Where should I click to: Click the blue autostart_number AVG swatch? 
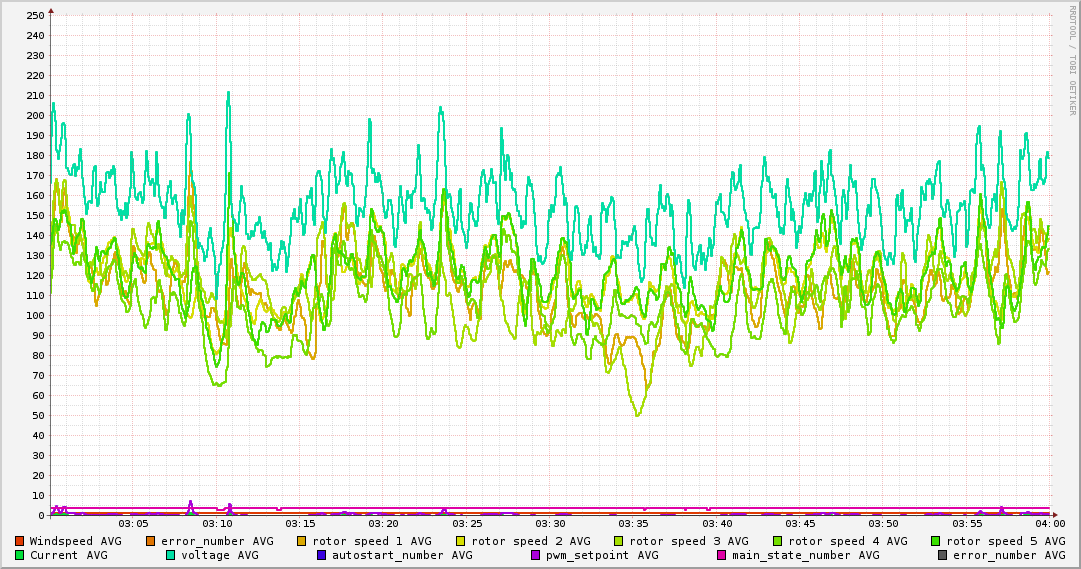321,555
